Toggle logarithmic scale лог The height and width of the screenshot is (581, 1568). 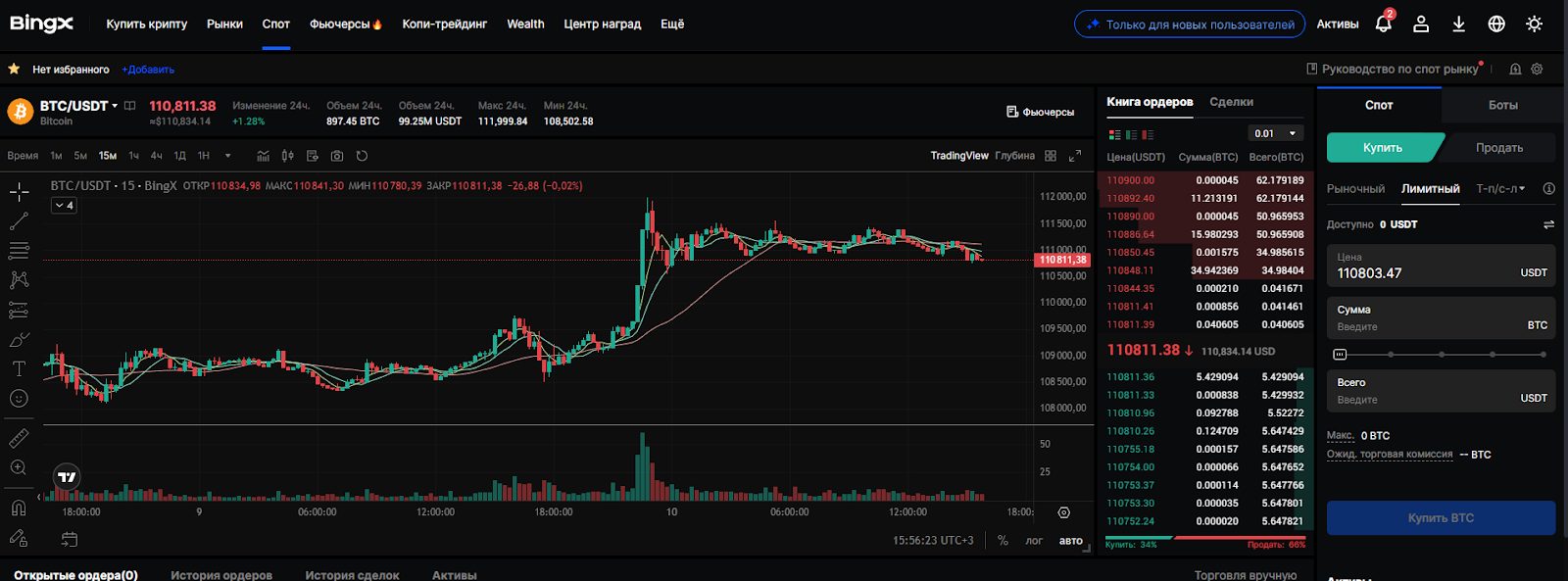point(1034,541)
